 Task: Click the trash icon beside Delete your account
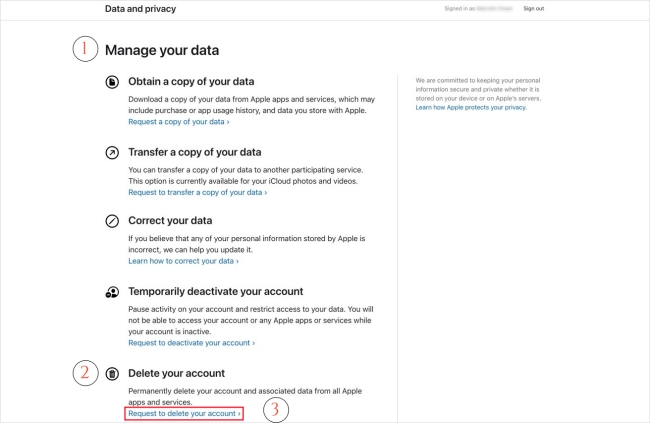click(x=112, y=374)
